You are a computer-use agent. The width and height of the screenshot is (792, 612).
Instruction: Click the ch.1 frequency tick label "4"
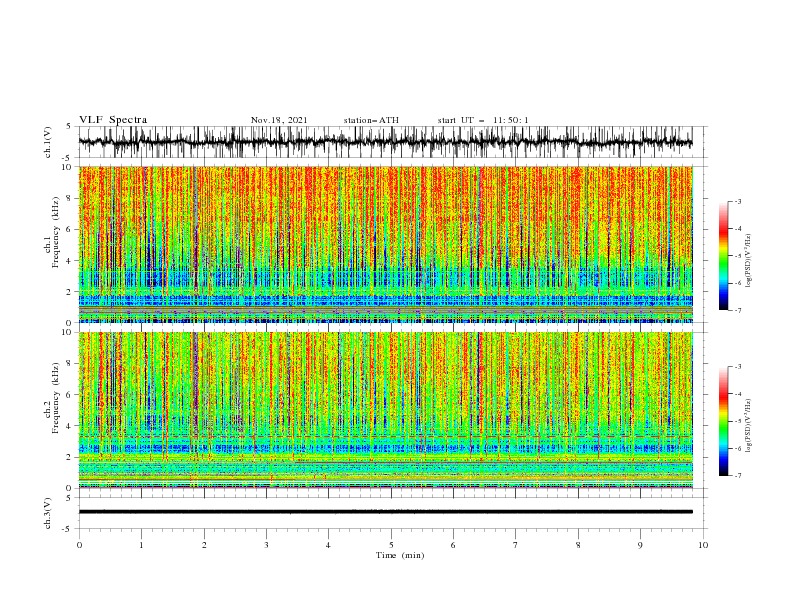(71, 261)
